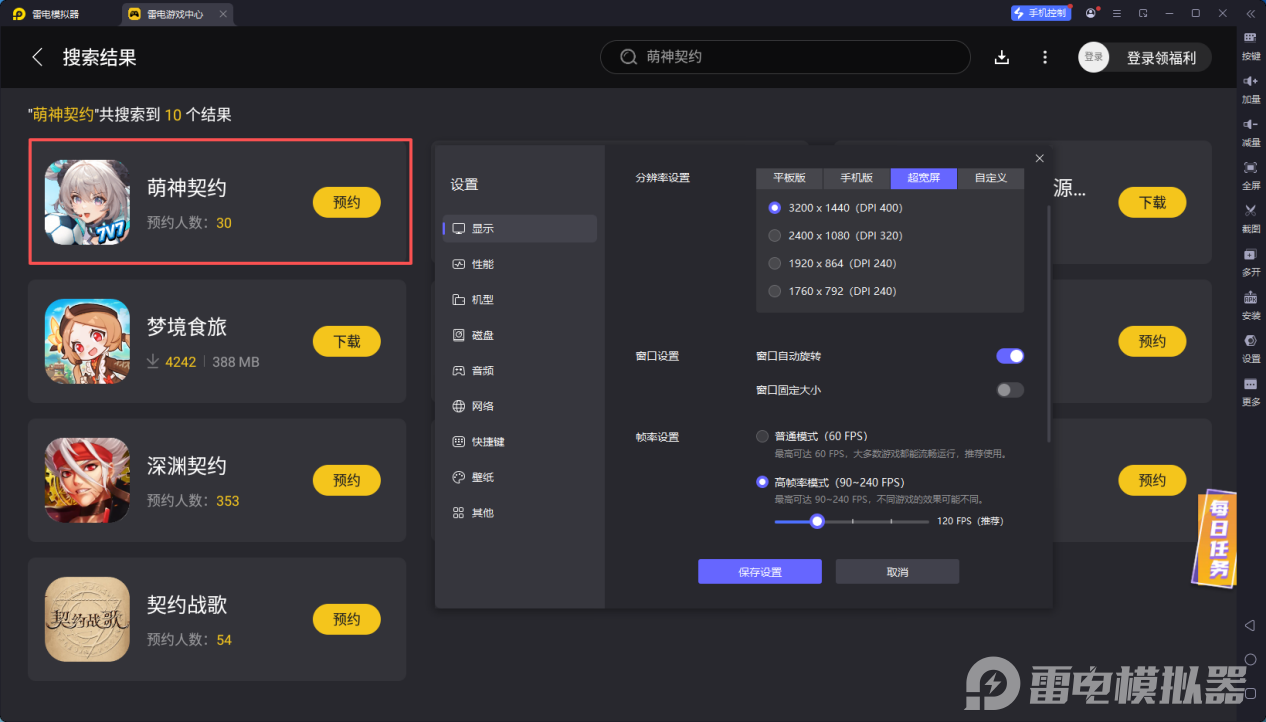Close the 设置 dialog with the X
Image resolution: width=1266 pixels, height=722 pixels.
[x=1039, y=158]
